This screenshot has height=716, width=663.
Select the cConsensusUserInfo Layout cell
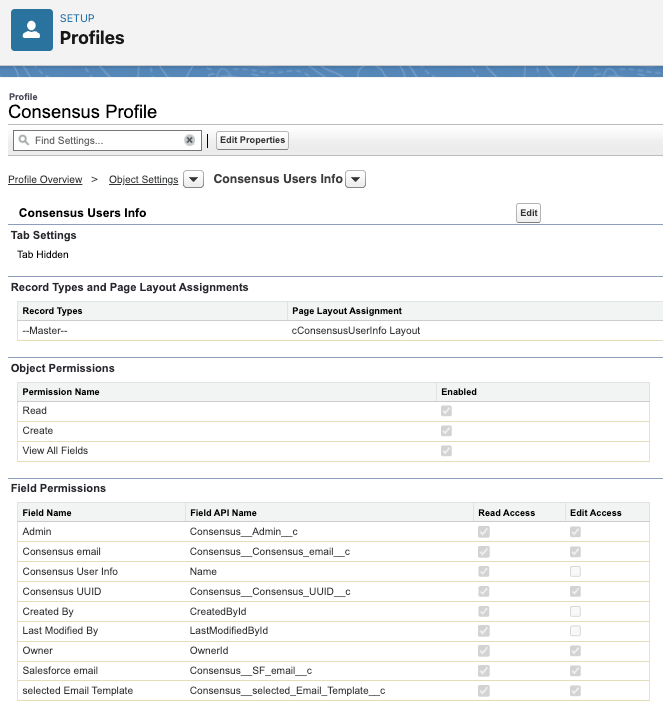click(475, 331)
